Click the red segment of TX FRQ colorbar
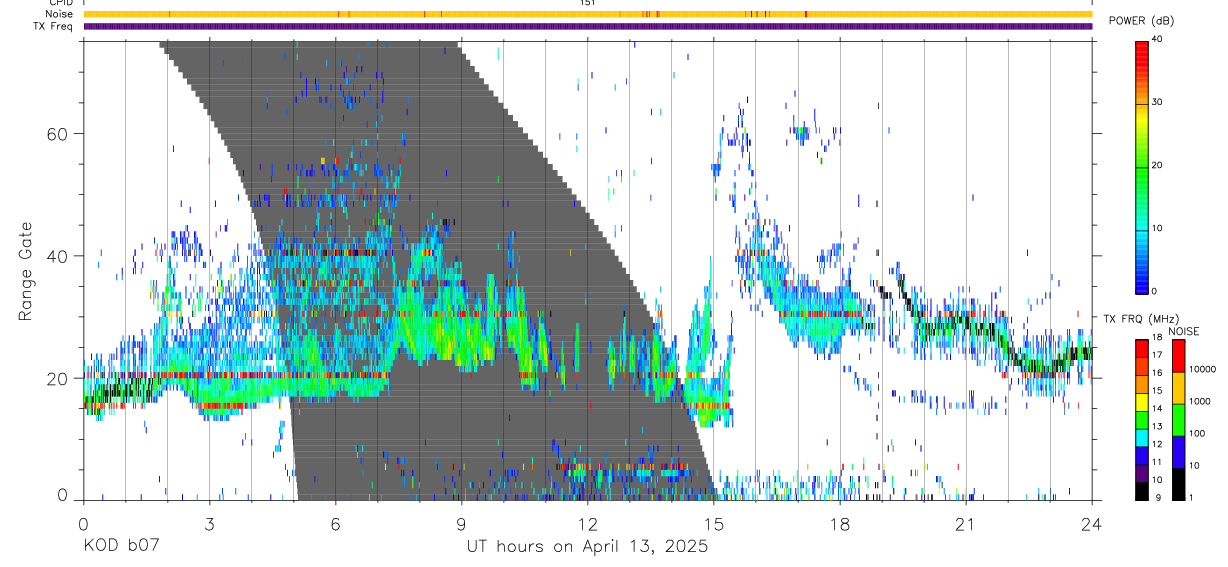 (x=1141, y=349)
